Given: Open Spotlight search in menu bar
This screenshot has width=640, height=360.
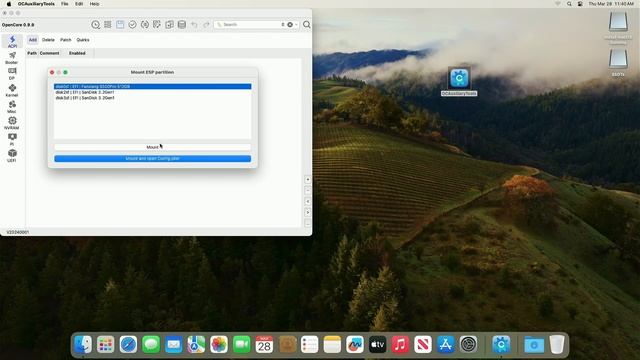Looking at the screenshot, I should tap(569, 4).
